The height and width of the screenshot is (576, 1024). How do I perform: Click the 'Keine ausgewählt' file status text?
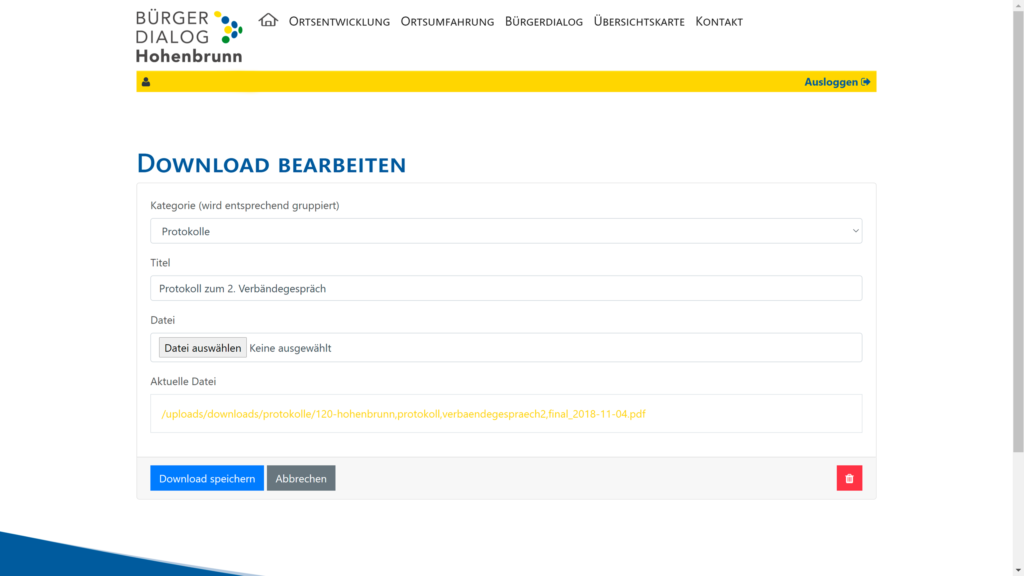pyautogui.click(x=290, y=348)
